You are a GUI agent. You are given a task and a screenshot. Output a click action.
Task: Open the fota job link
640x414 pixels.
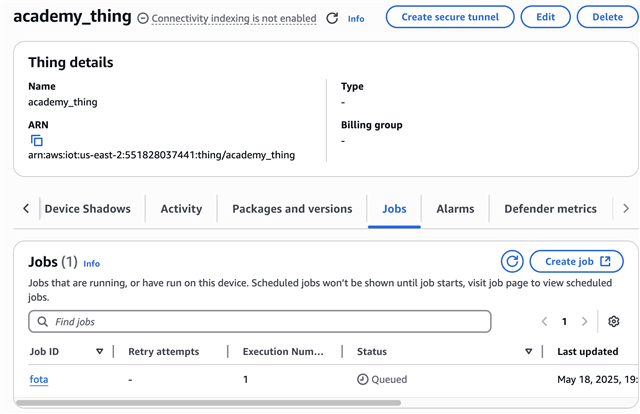click(x=39, y=379)
